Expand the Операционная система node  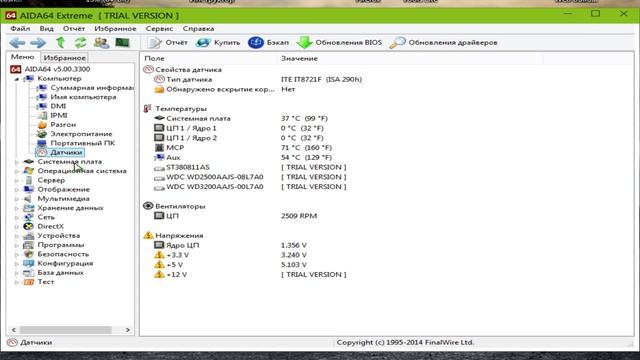(x=17, y=171)
